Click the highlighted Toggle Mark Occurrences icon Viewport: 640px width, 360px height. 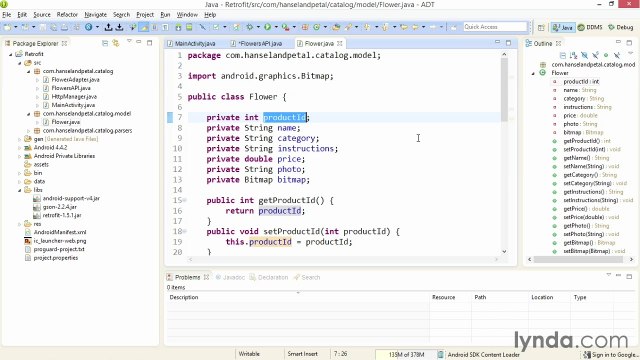pos(144,27)
